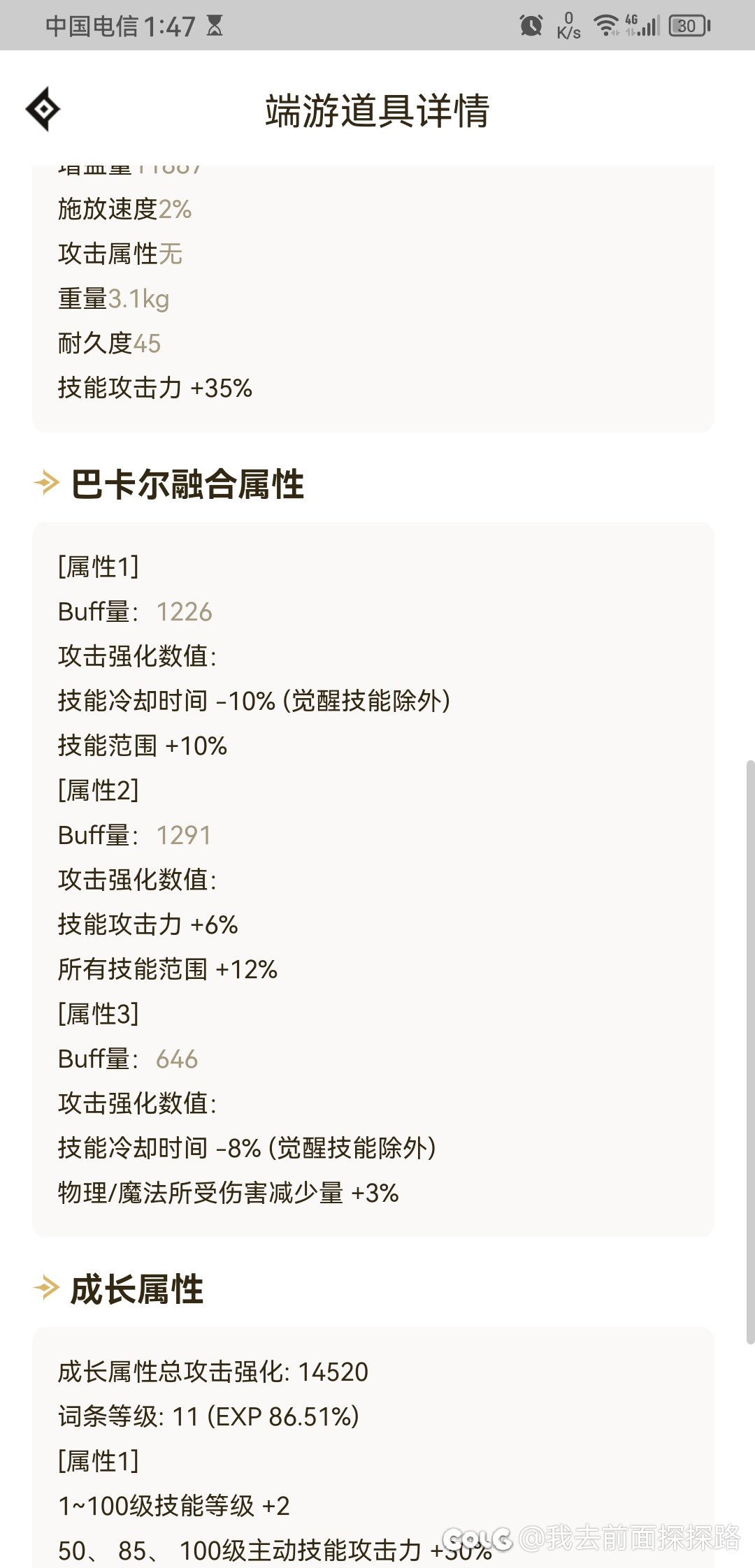Tap the arrow icon beside 成长属性

click(x=47, y=1288)
